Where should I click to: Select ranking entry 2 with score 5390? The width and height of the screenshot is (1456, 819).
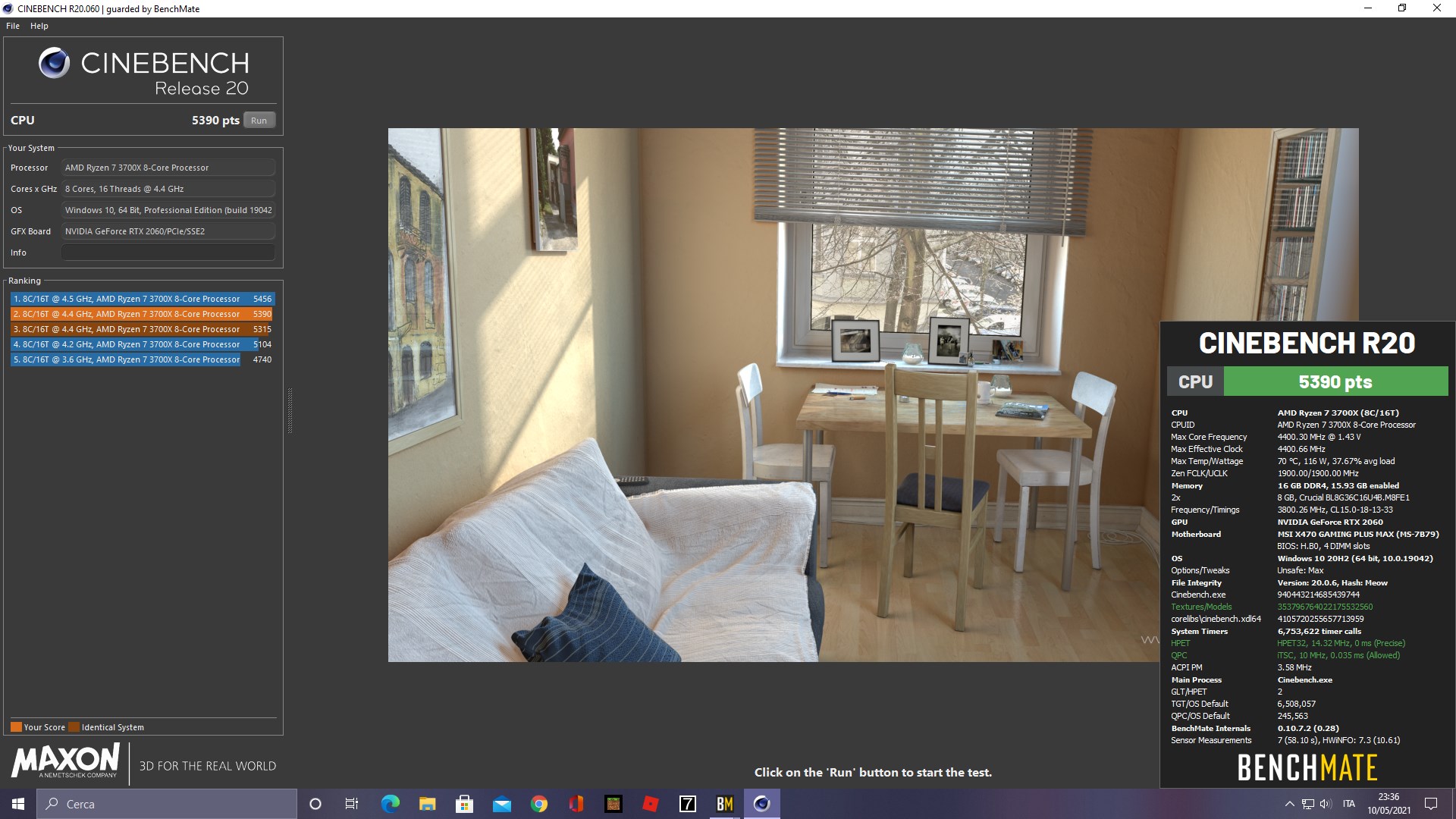(143, 314)
